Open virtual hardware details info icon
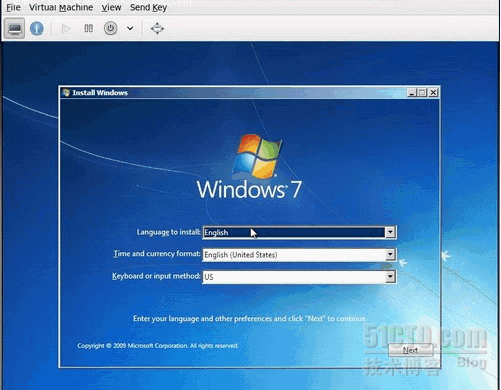The width and height of the screenshot is (501, 390). [37, 28]
